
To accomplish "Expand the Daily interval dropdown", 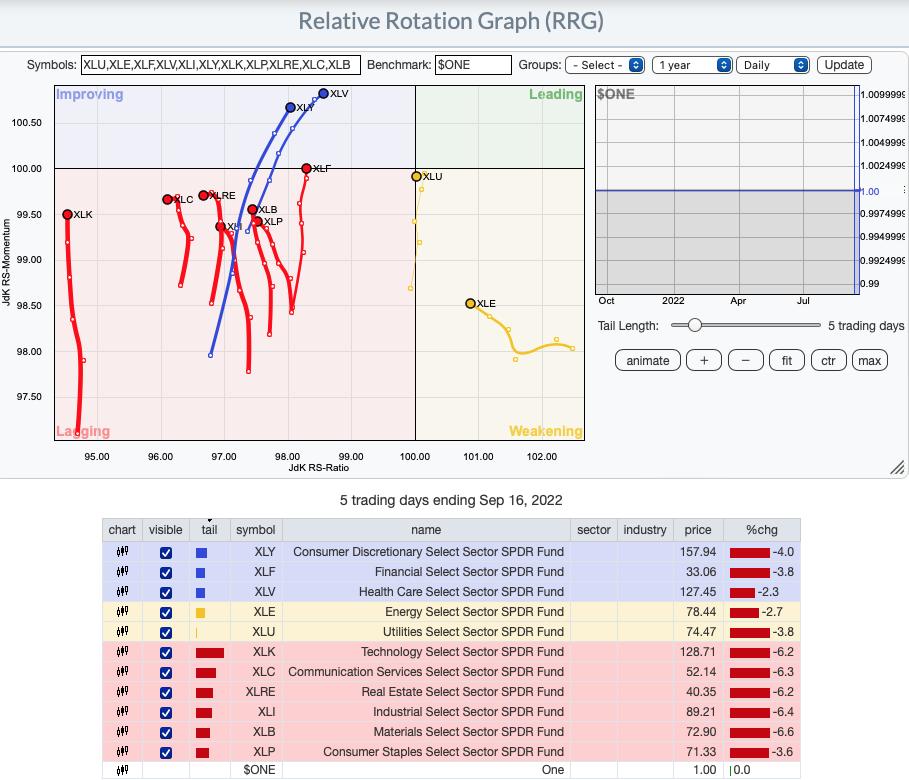I will (x=772, y=65).
